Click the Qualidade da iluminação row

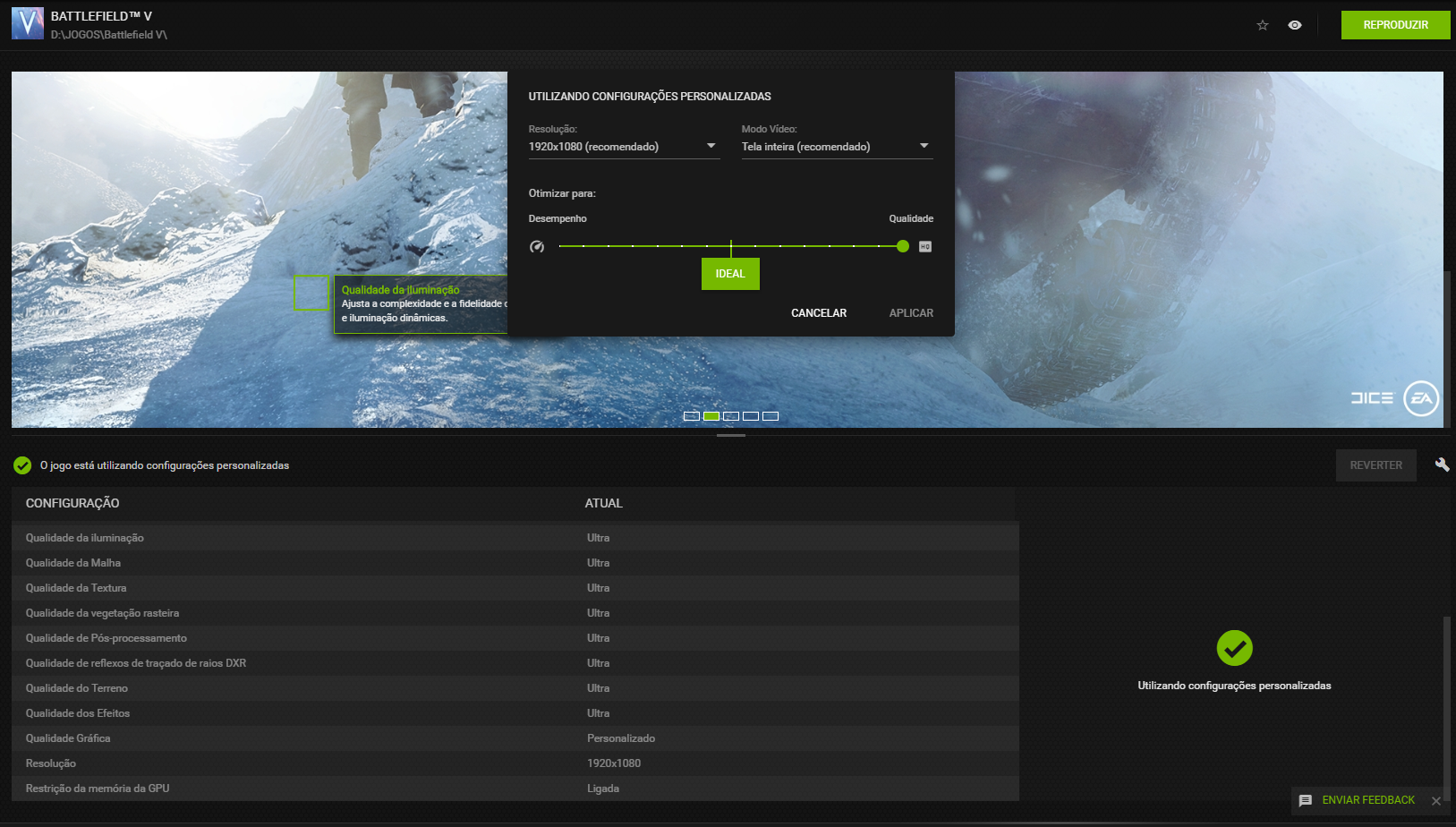tap(515, 538)
